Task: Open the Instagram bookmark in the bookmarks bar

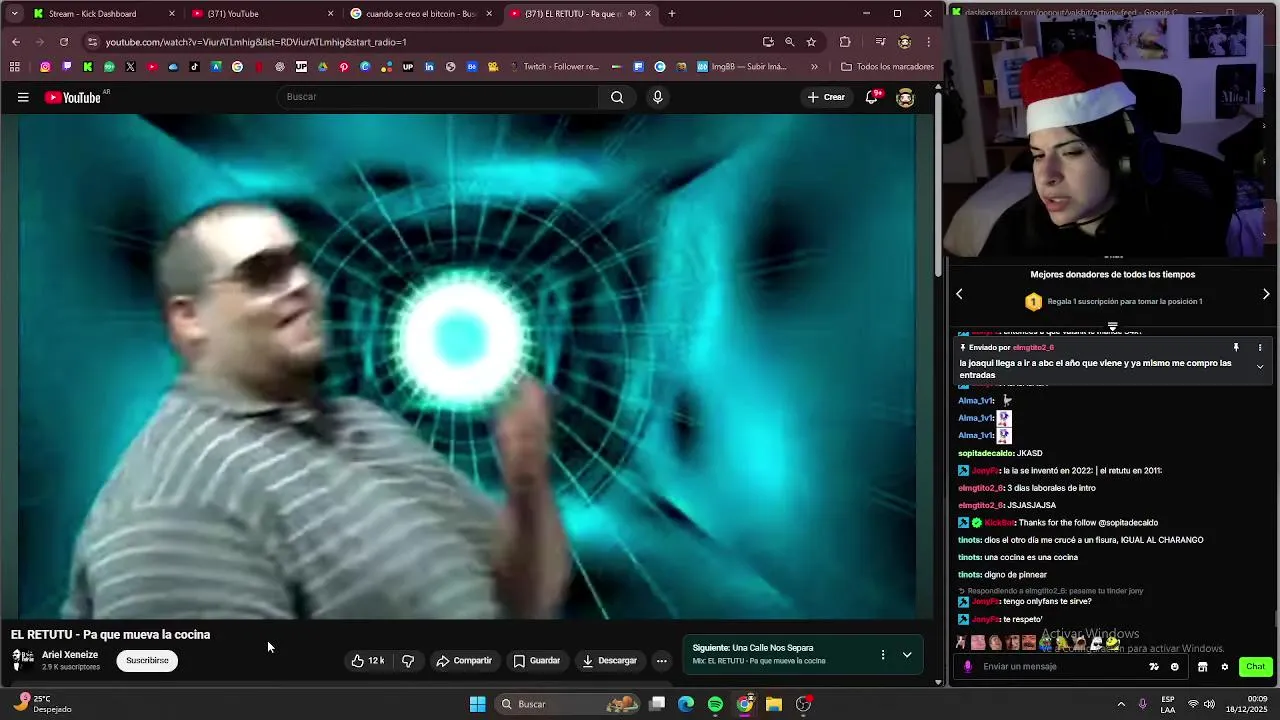Action: tap(45, 67)
